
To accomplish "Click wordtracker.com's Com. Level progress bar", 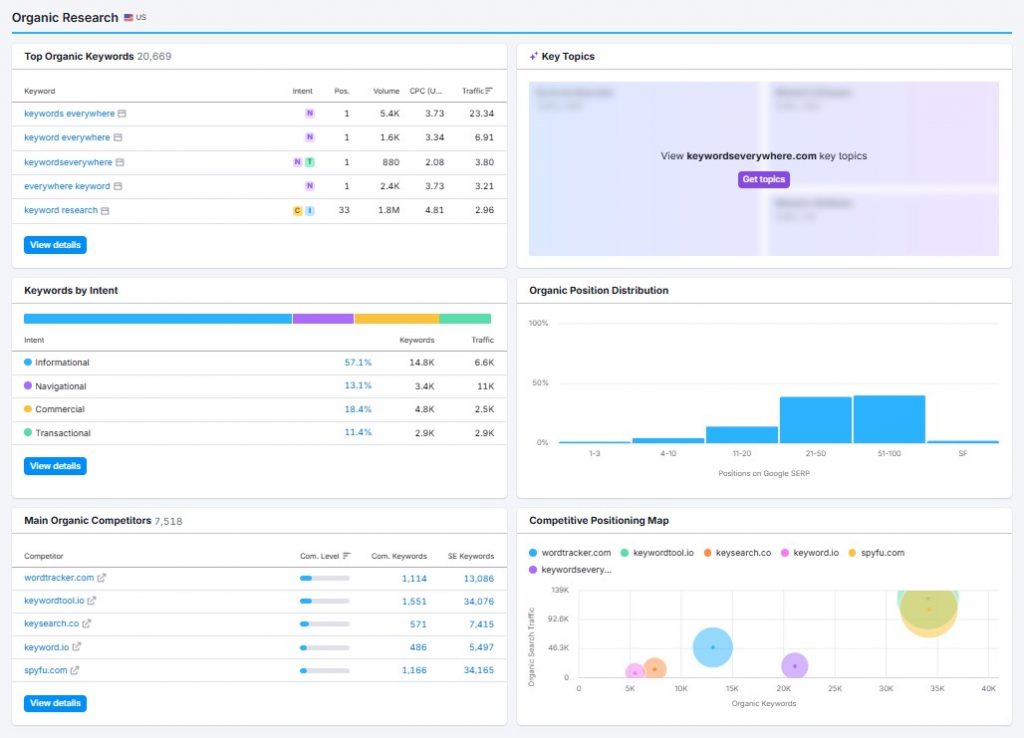I will point(322,577).
